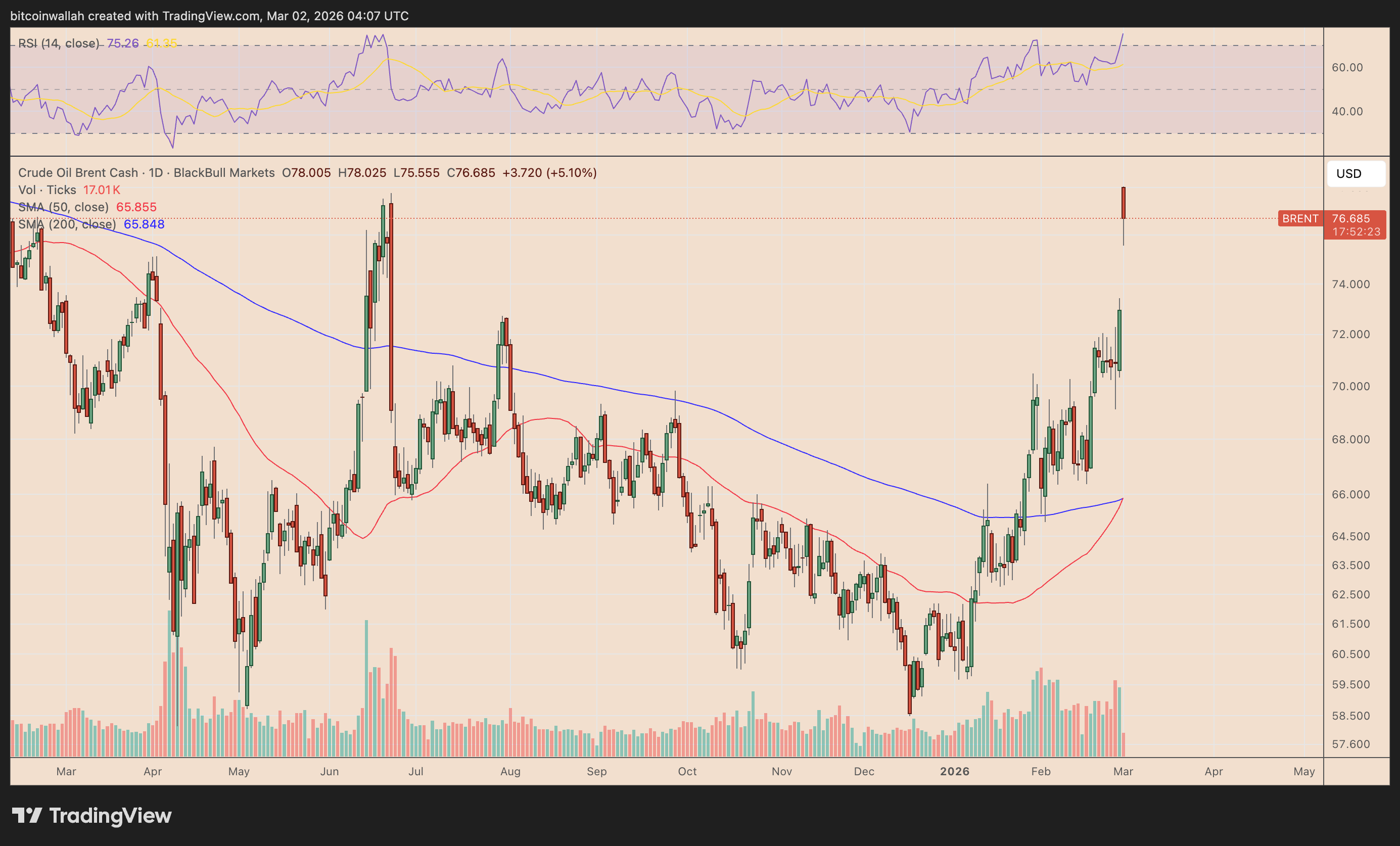The width and height of the screenshot is (1400, 846).
Task: Click the RSI value 75.26 in purple
Action: click(x=123, y=43)
